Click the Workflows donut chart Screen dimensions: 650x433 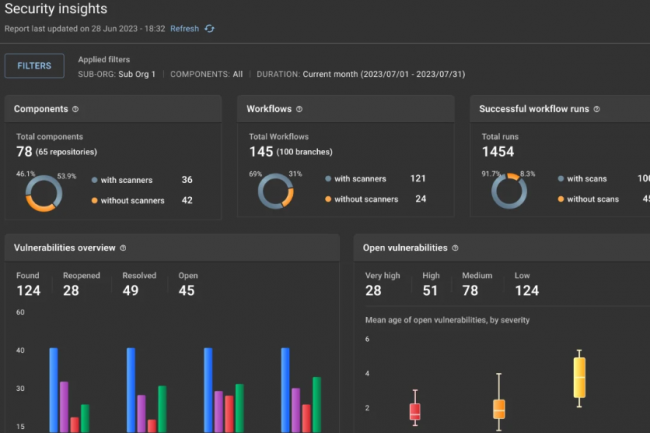click(274, 191)
